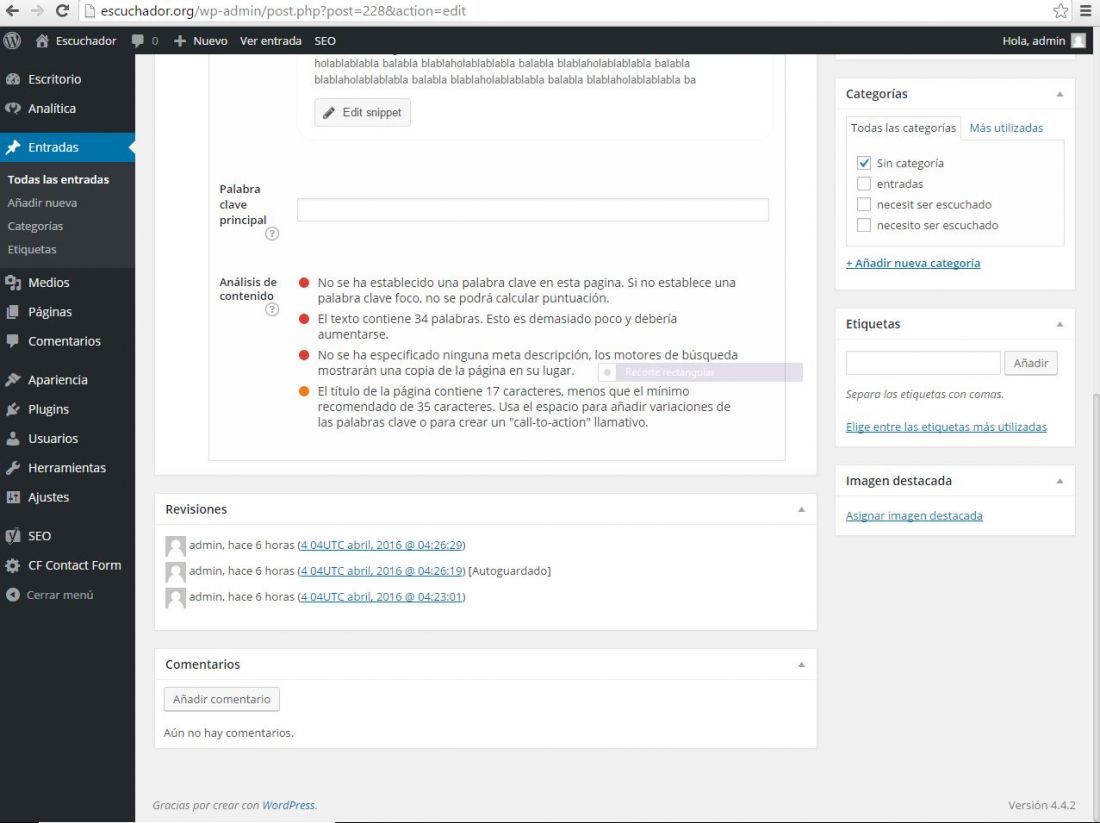
Task: Open the Escuchador site home icon
Action: (42, 41)
